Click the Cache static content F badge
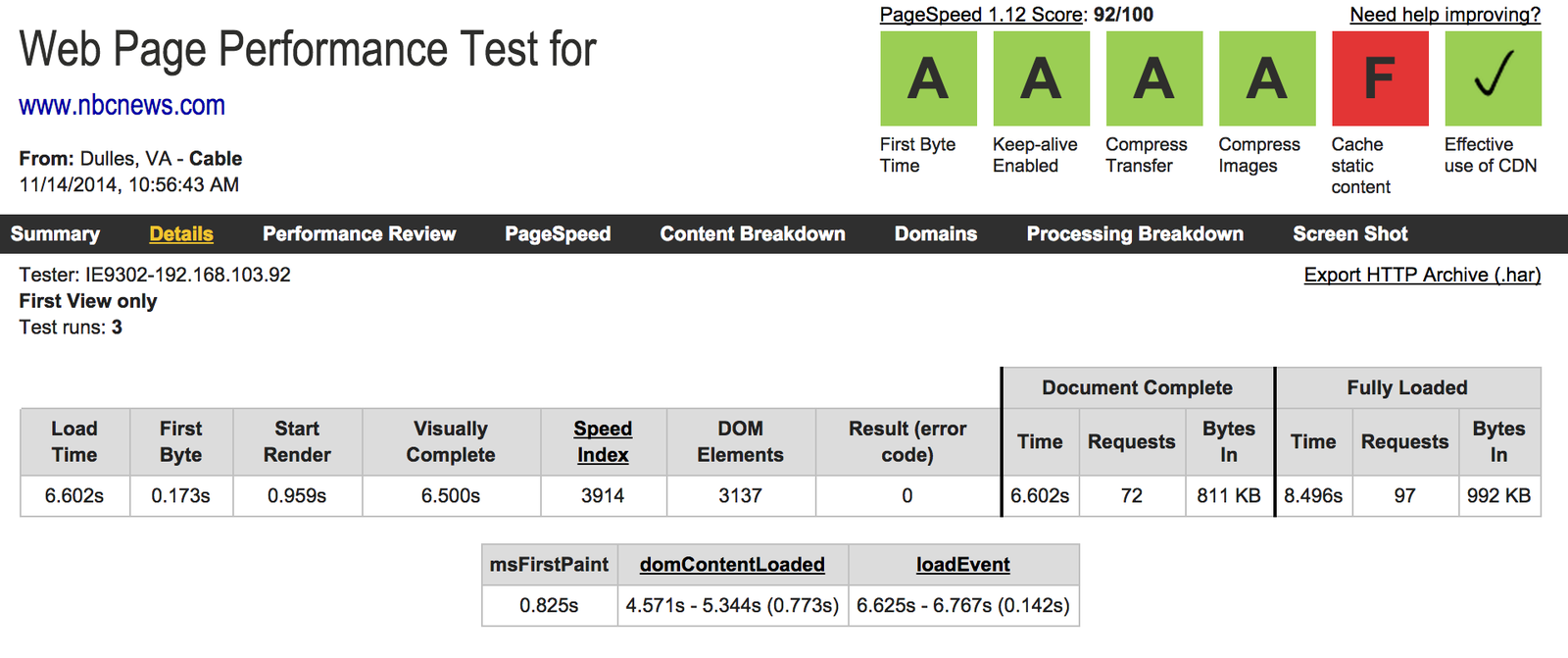The image size is (1568, 658). click(1380, 78)
